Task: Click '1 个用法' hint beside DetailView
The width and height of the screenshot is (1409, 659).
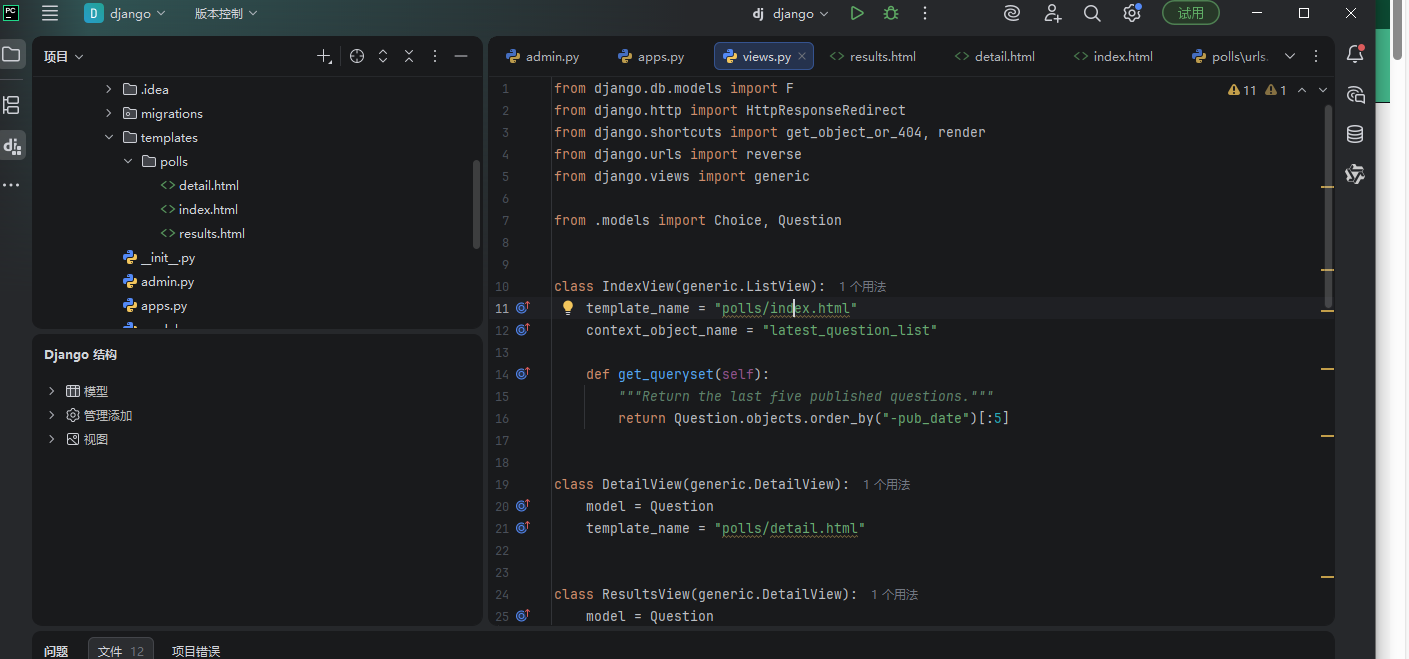Action: [x=886, y=484]
